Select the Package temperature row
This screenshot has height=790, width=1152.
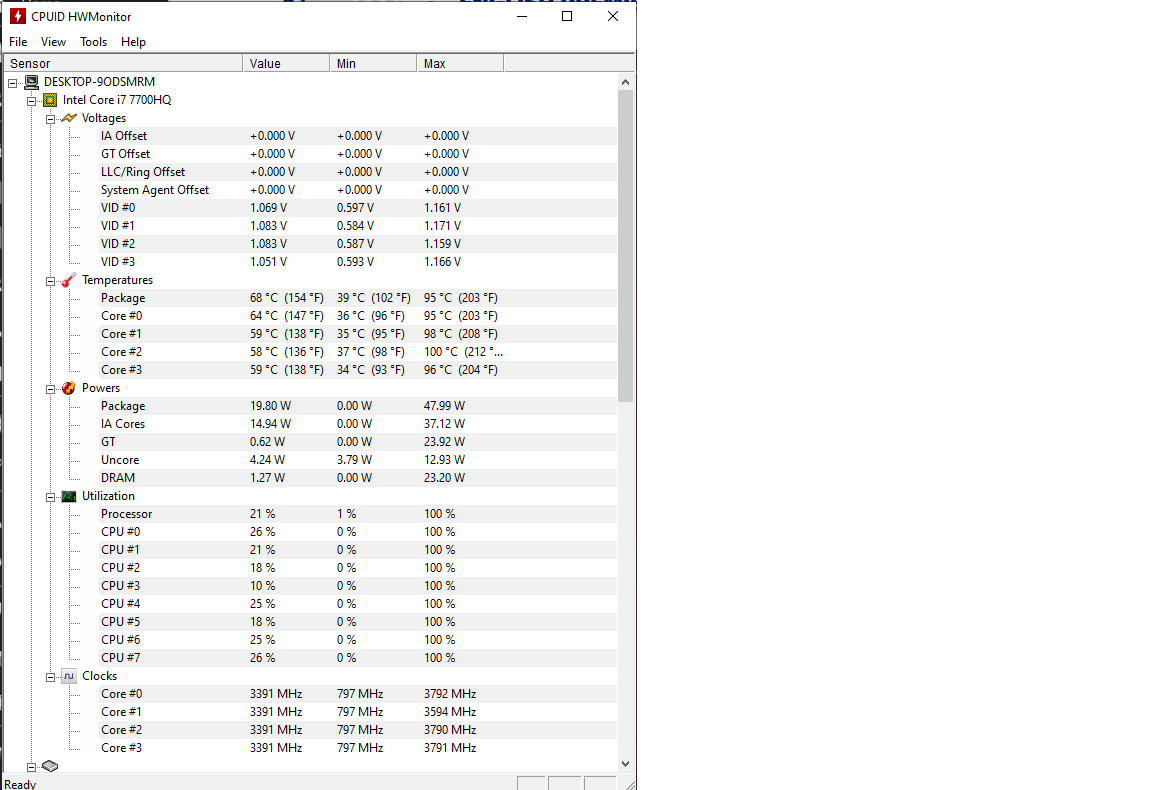(x=123, y=298)
